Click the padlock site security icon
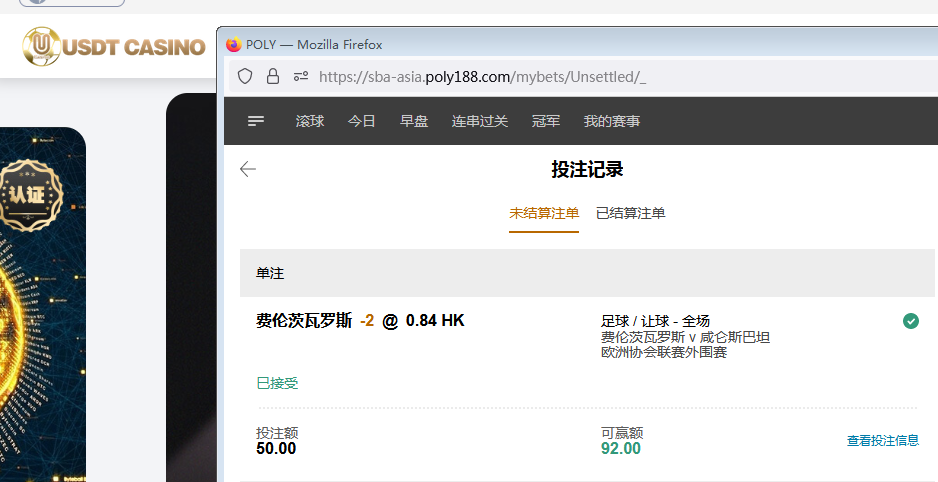This screenshot has height=482, width=938. pyautogui.click(x=272, y=76)
